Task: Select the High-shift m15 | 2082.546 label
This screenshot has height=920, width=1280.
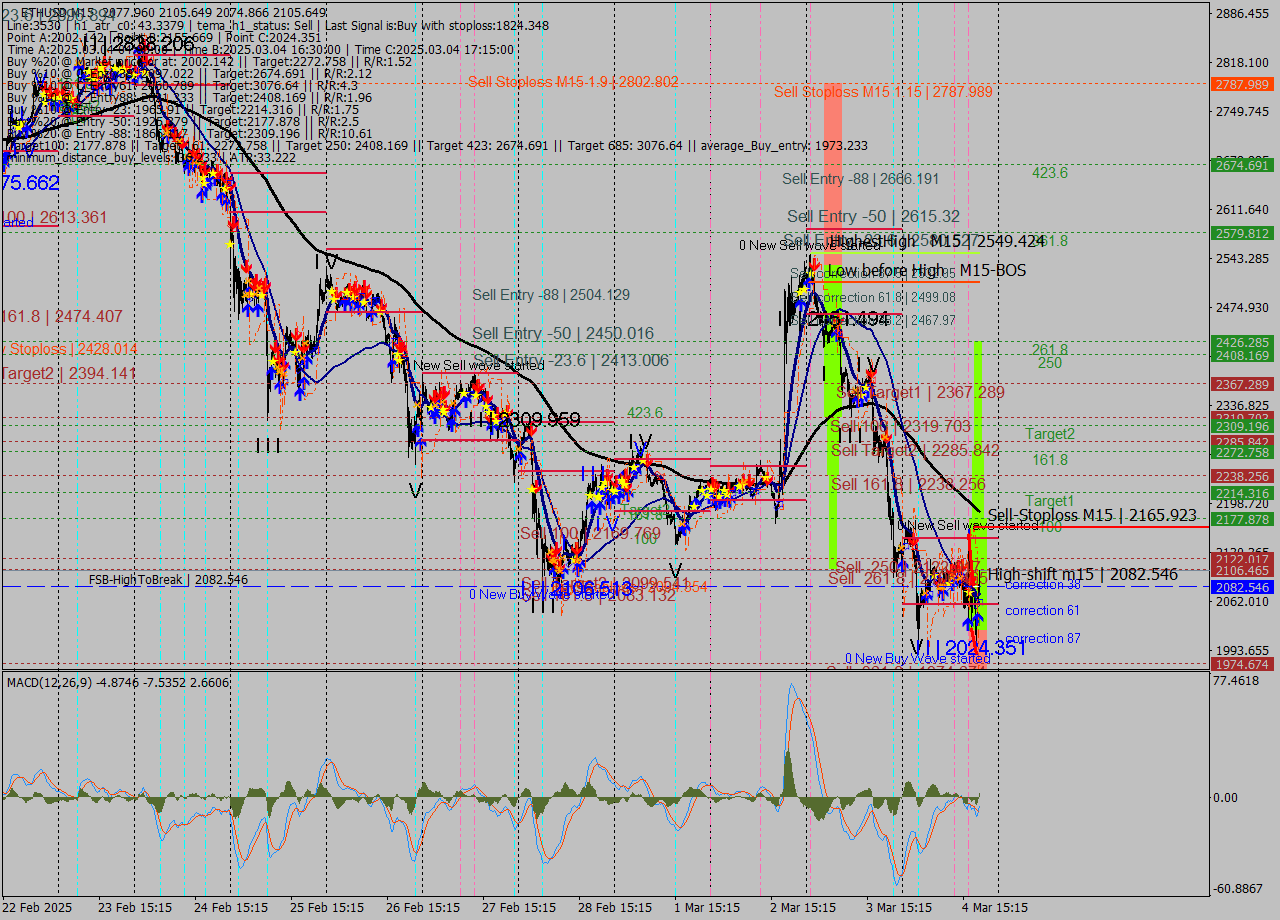Action: click(1079, 574)
